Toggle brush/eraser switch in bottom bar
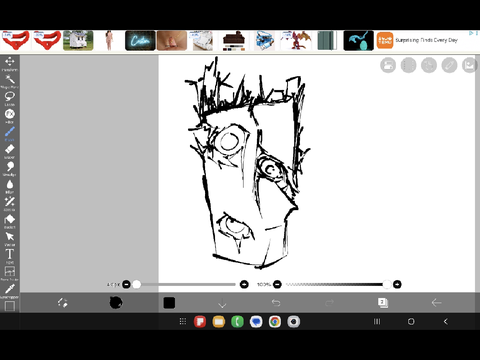This screenshot has height=360, width=480. click(x=62, y=303)
